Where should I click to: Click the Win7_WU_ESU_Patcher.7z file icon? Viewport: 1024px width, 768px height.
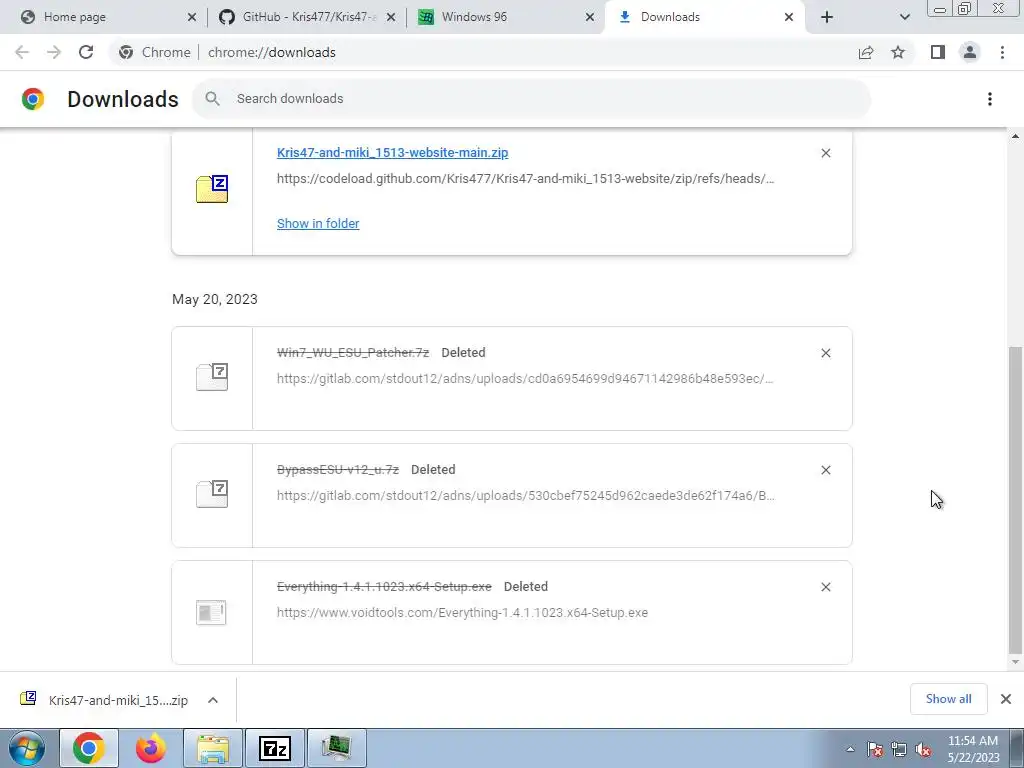point(212,377)
